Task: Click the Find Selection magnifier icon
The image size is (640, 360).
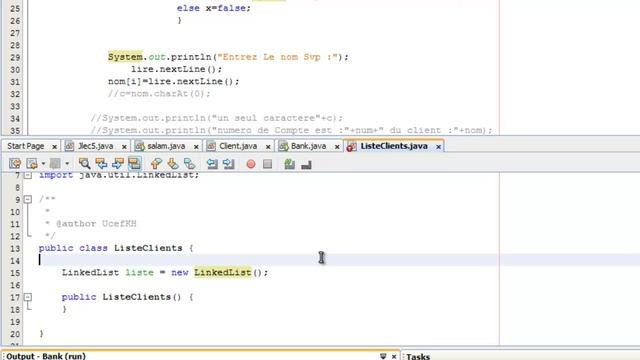Action: click(x=84, y=164)
